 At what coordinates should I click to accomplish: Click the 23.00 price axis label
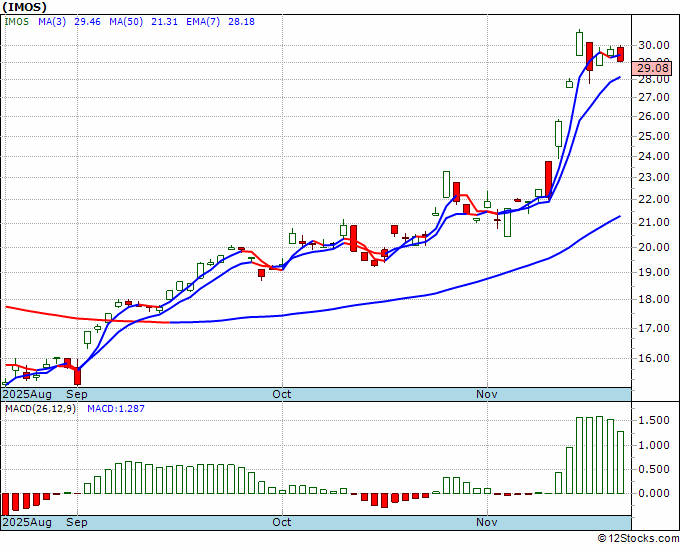[x=653, y=177]
